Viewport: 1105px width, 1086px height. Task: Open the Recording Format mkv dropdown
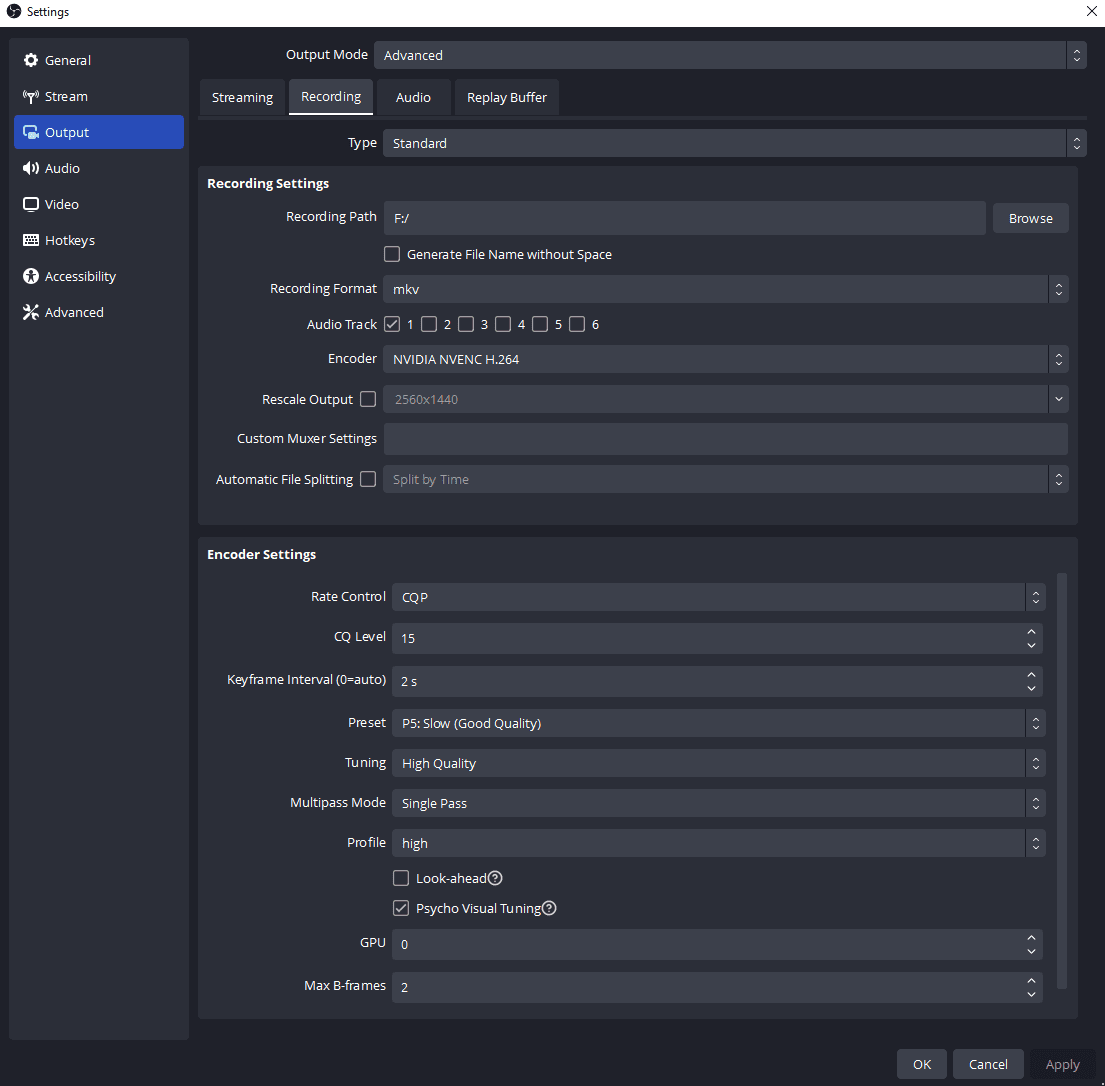726,289
